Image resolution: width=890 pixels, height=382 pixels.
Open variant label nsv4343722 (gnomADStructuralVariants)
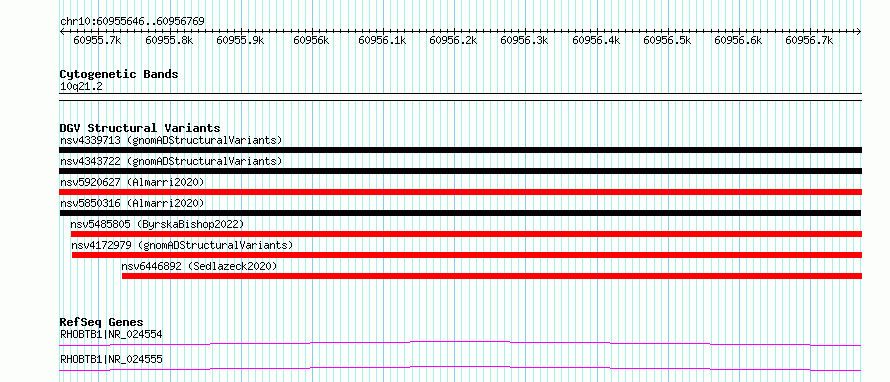(x=171, y=161)
